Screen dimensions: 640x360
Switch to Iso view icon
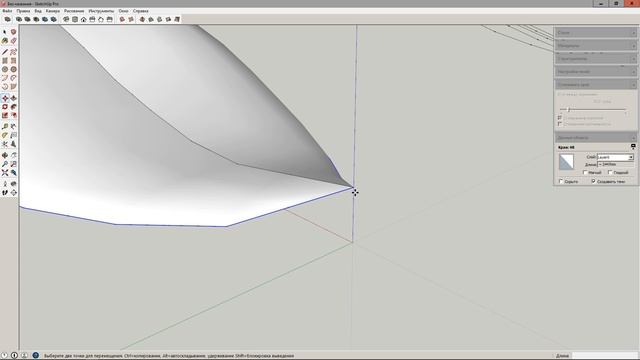66,19
